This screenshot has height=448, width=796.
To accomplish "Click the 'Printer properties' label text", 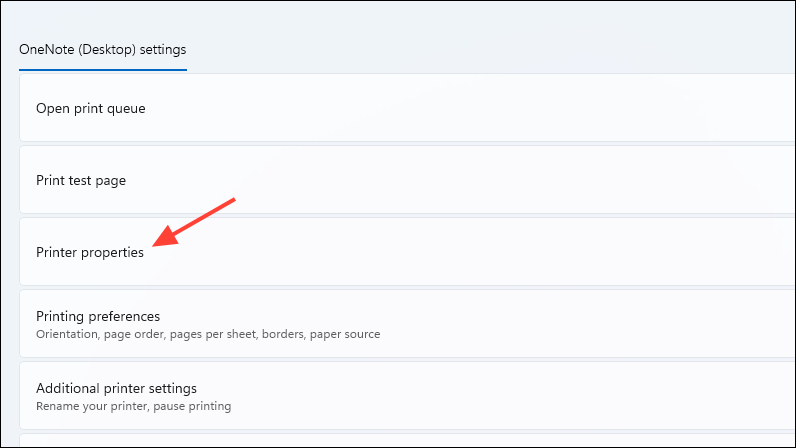I will point(89,253).
